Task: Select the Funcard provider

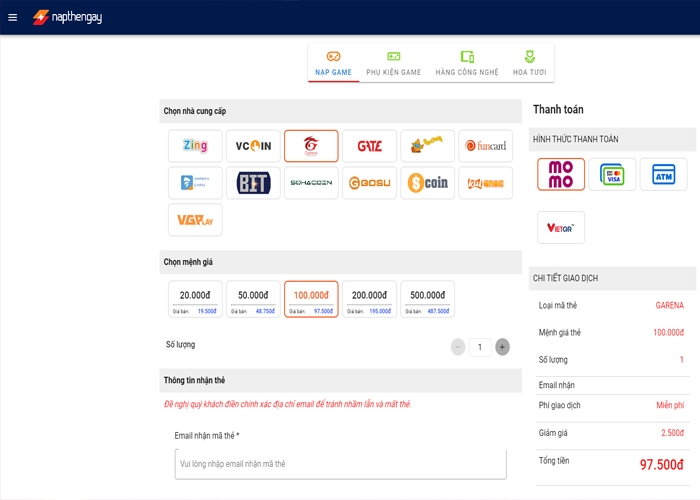Action: [x=485, y=146]
